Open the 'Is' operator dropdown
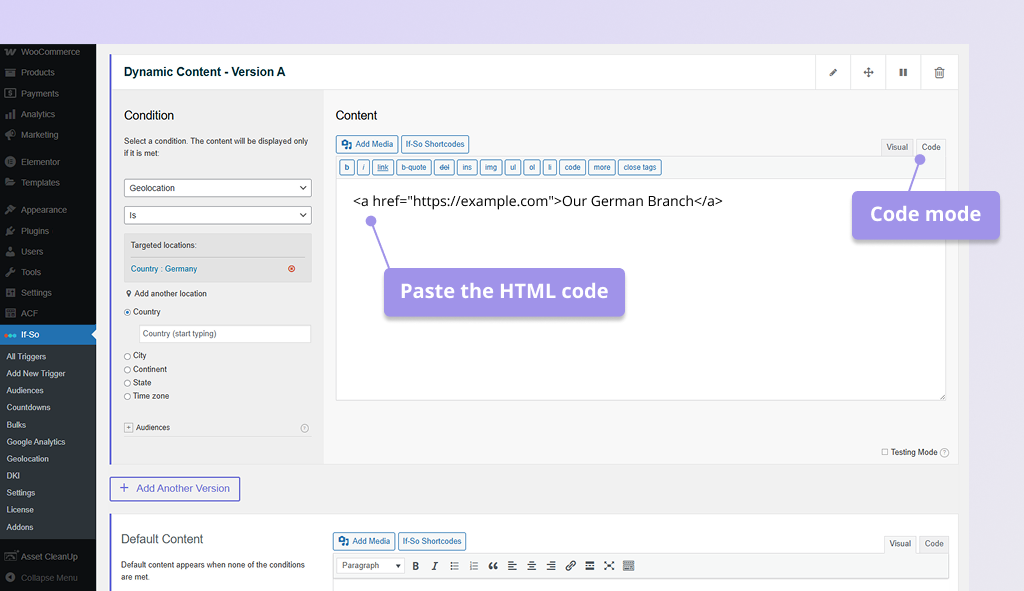This screenshot has width=1024, height=591. [x=217, y=214]
